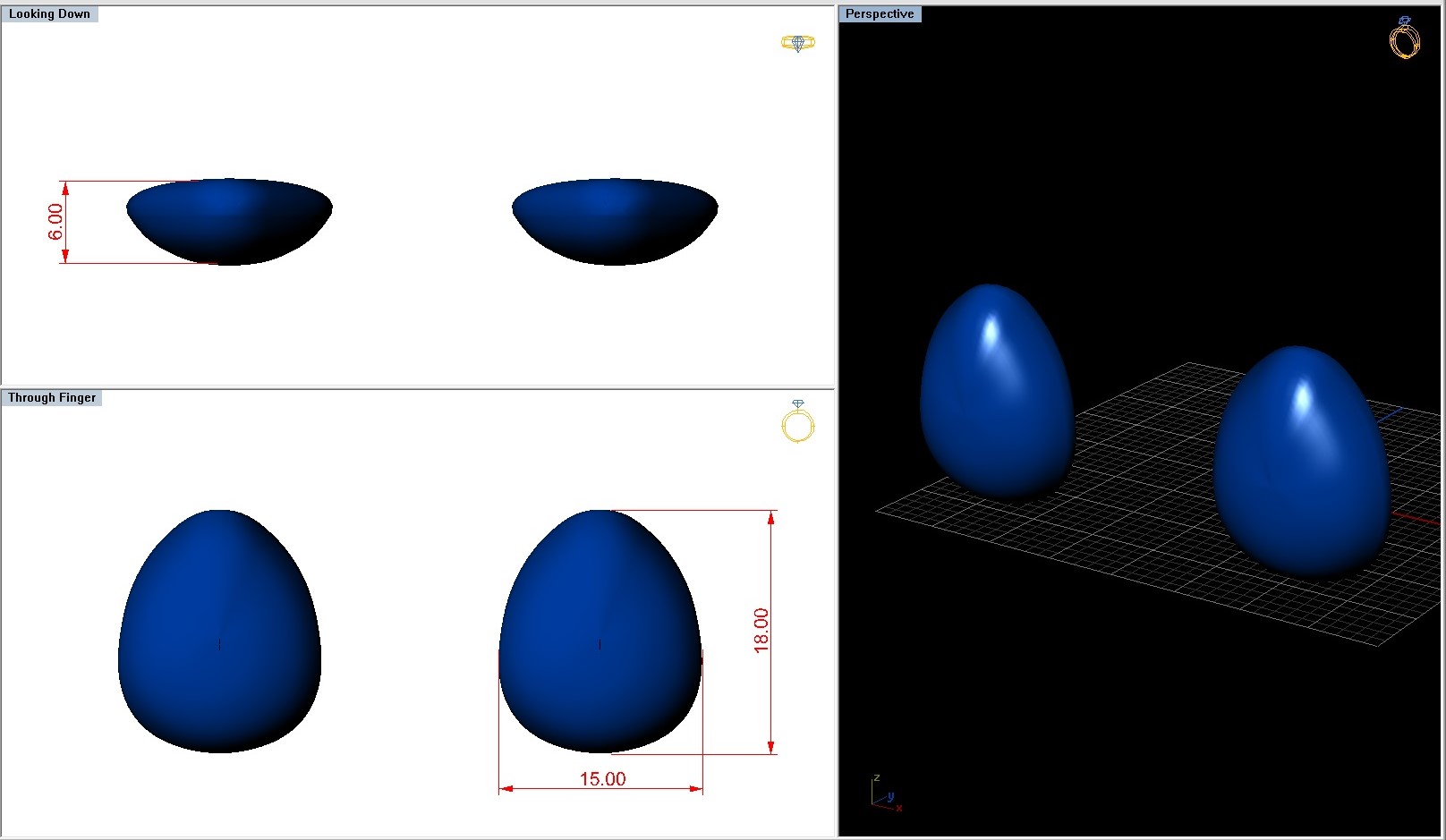Select the right egg in Perspective view
Screen dimensions: 1446x840
coord(1302,462)
